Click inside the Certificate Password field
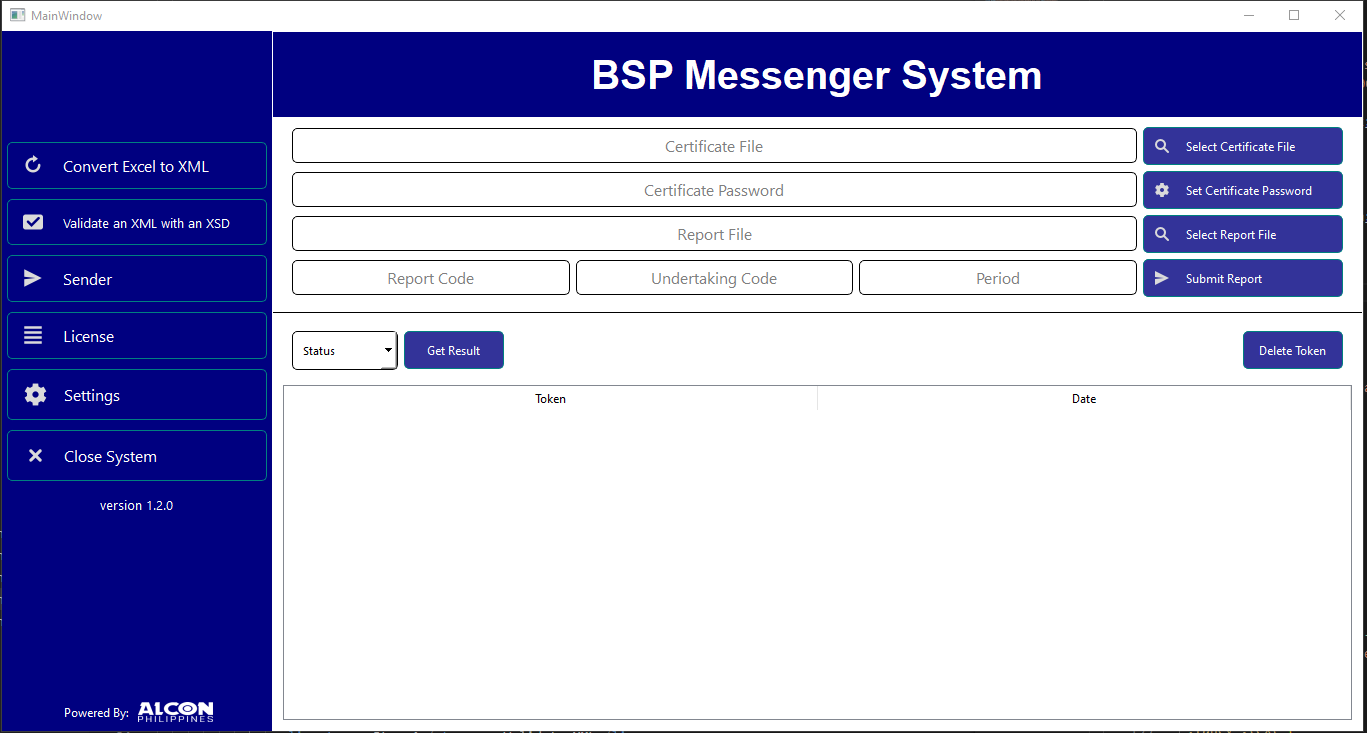This screenshot has width=1367, height=733. (x=713, y=189)
